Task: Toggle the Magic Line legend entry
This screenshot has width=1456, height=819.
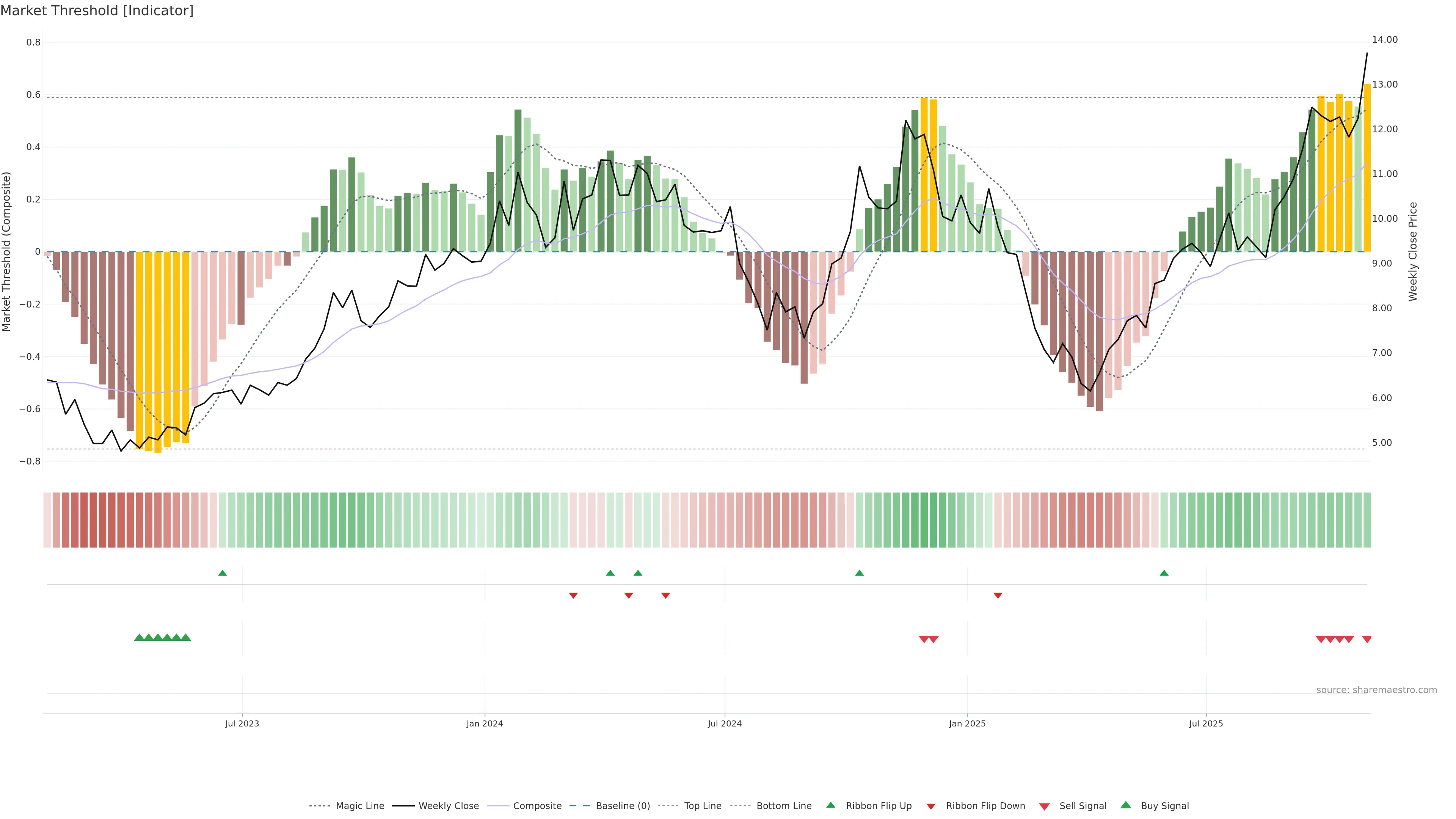Action: (359, 806)
